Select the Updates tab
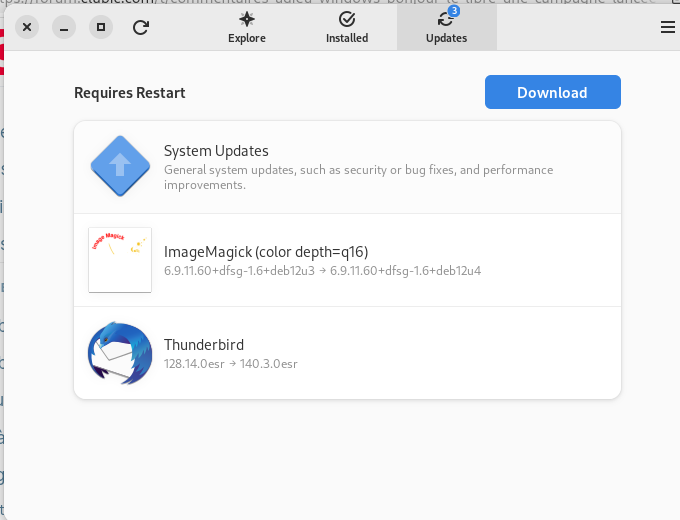 pos(446,27)
